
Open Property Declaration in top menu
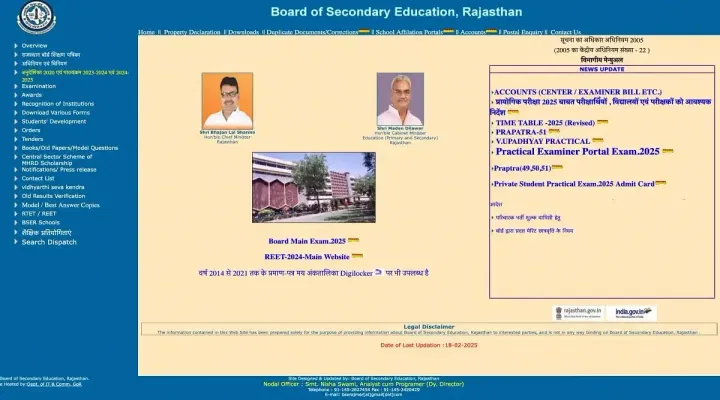pos(192,32)
